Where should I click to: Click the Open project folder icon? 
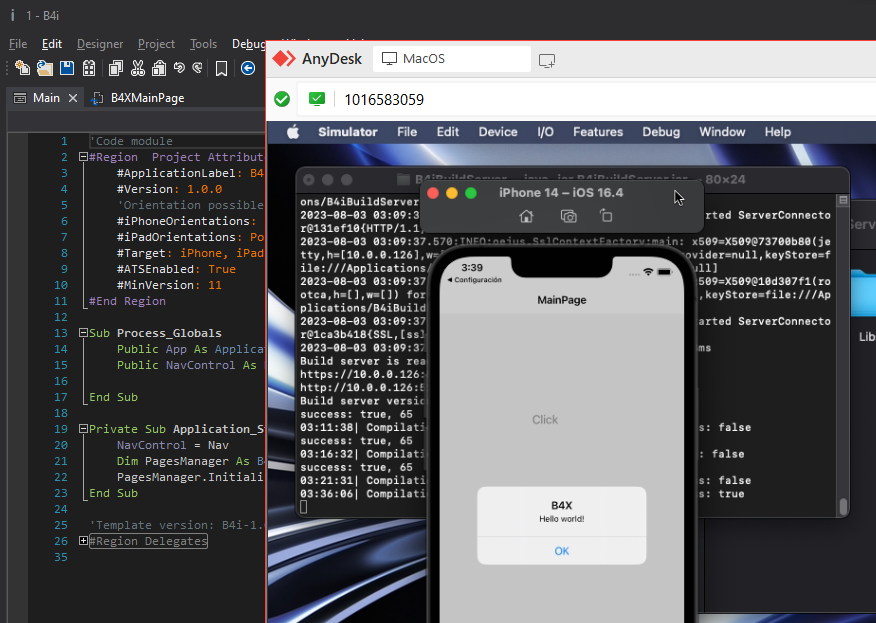45,68
